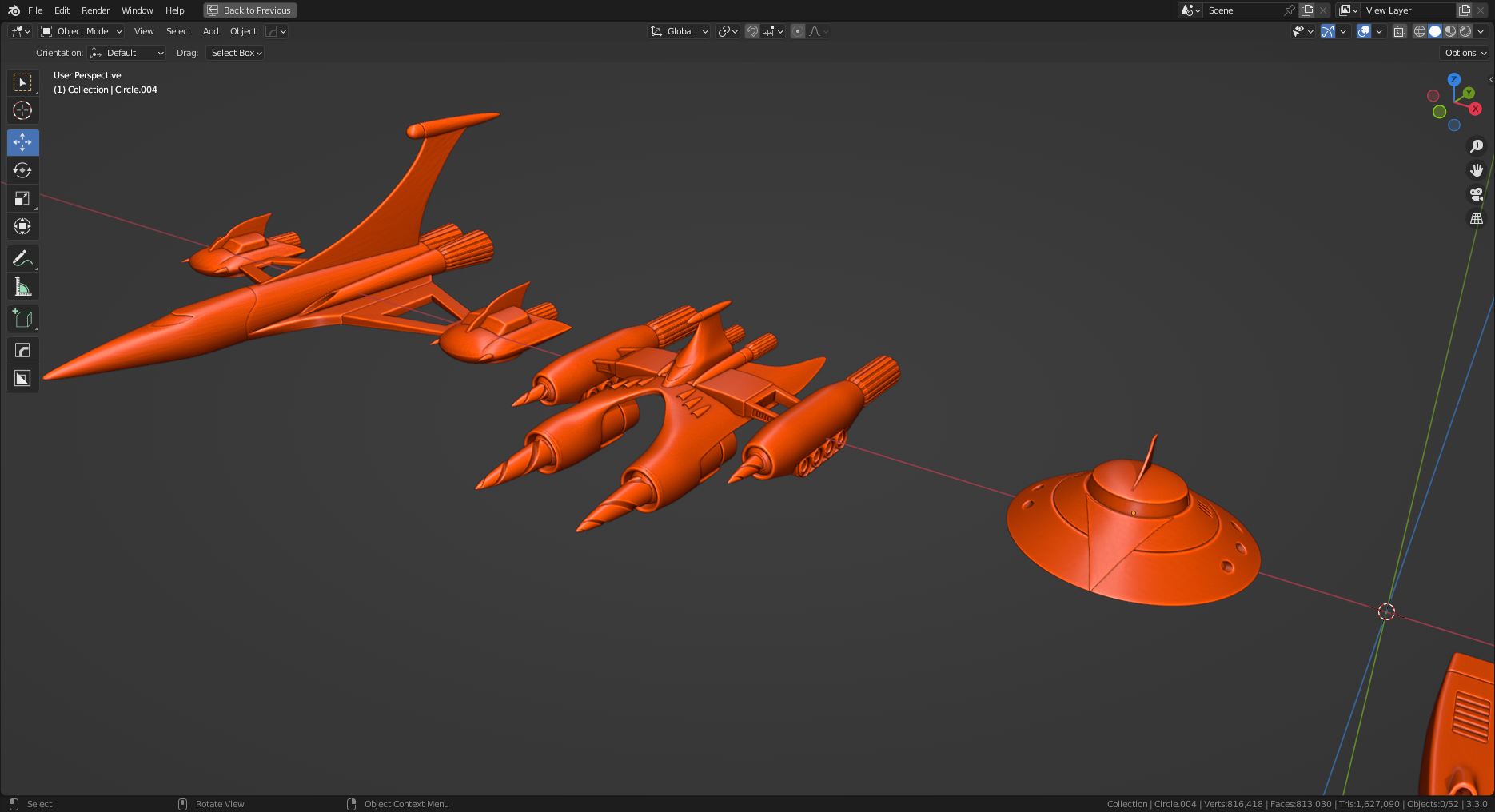Click the Verts:816,418 status bar text

1233,804
